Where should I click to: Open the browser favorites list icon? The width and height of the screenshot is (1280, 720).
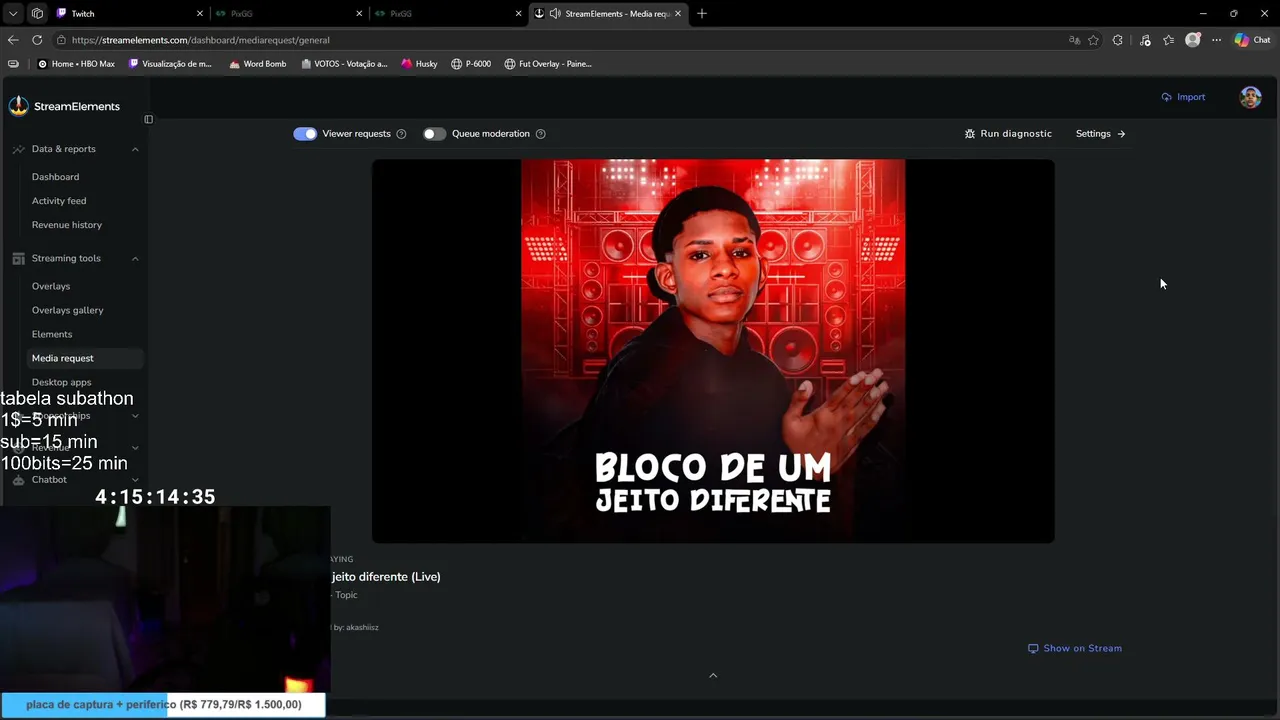(1168, 40)
